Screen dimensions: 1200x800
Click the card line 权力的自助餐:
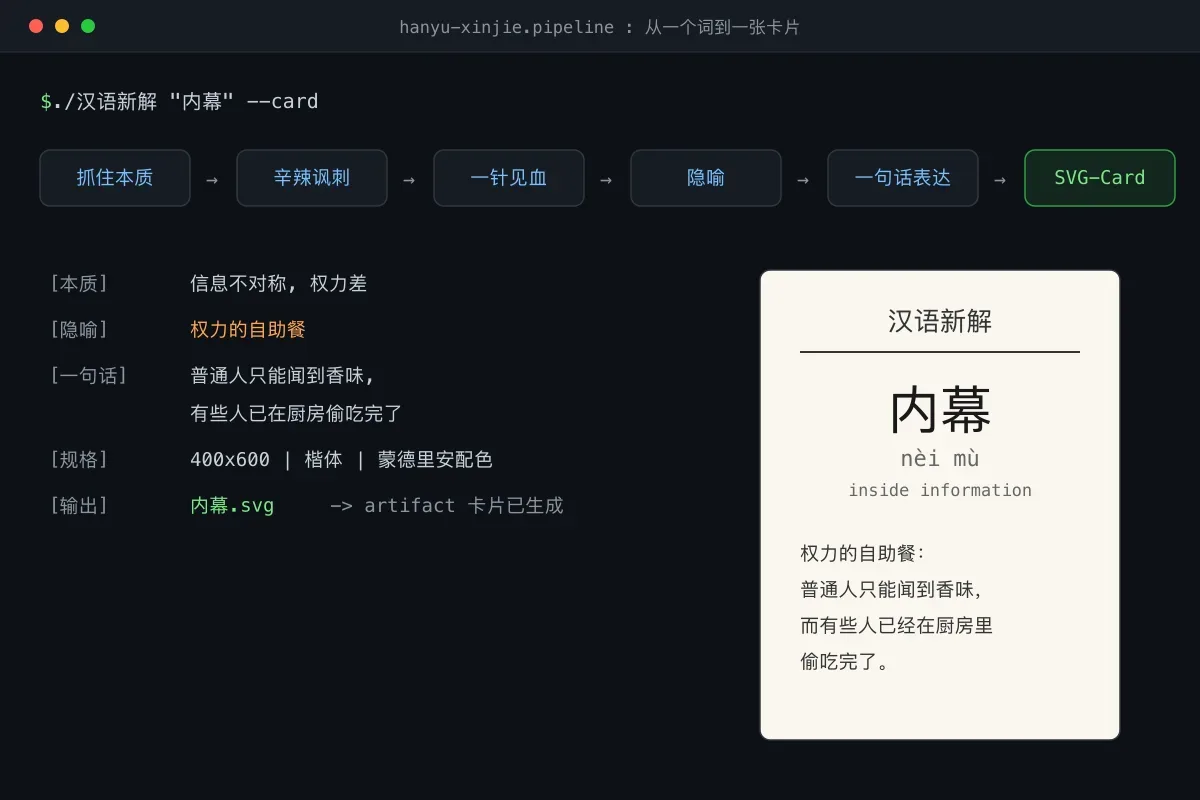pos(863,554)
